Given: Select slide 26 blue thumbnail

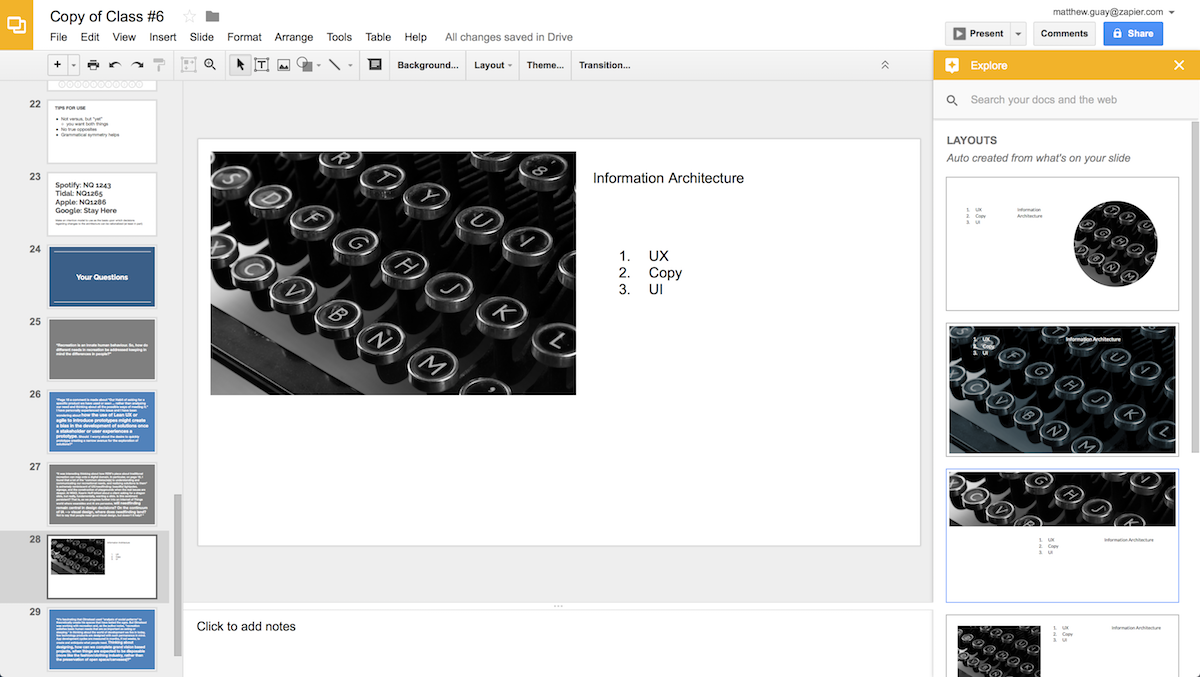Looking at the screenshot, I should click(102, 423).
